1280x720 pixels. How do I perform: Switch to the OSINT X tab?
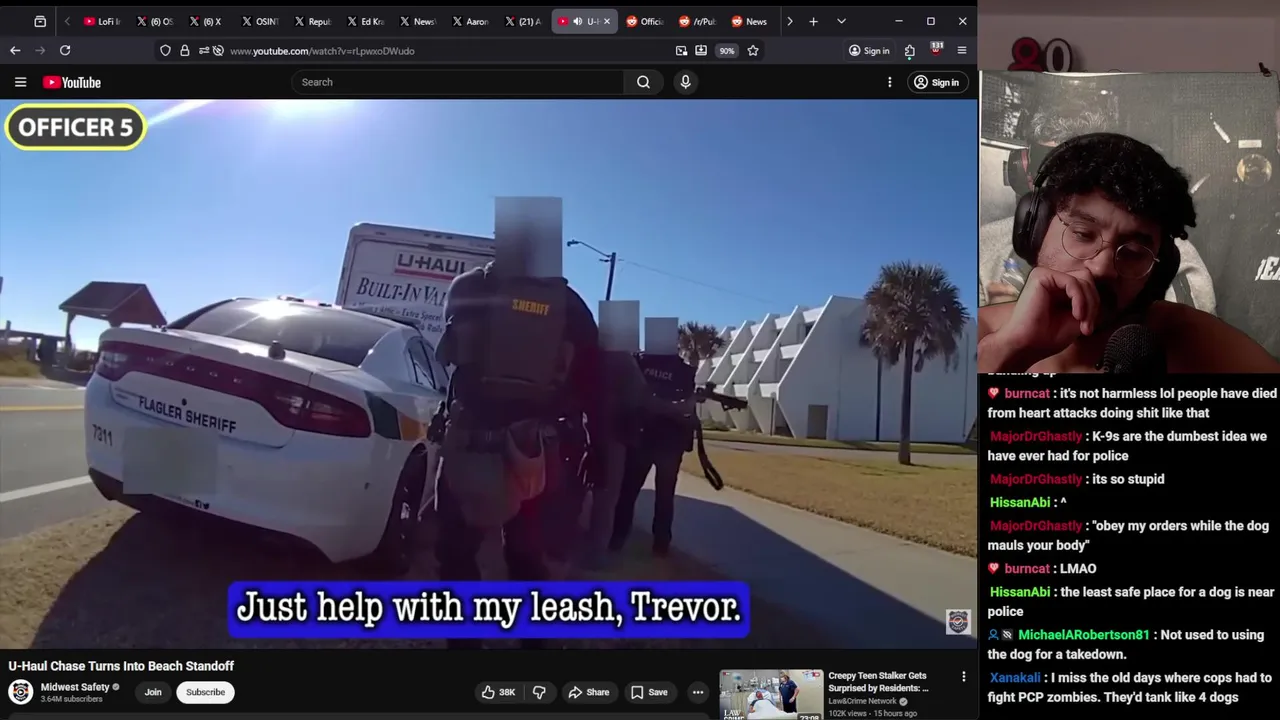[259, 21]
